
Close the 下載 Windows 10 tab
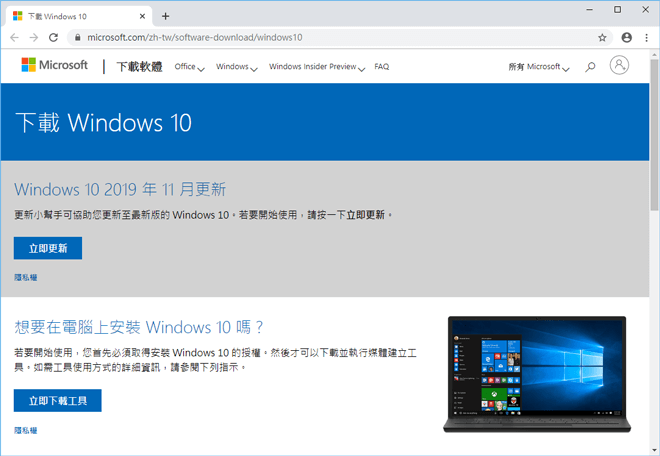pyautogui.click(x=142, y=16)
